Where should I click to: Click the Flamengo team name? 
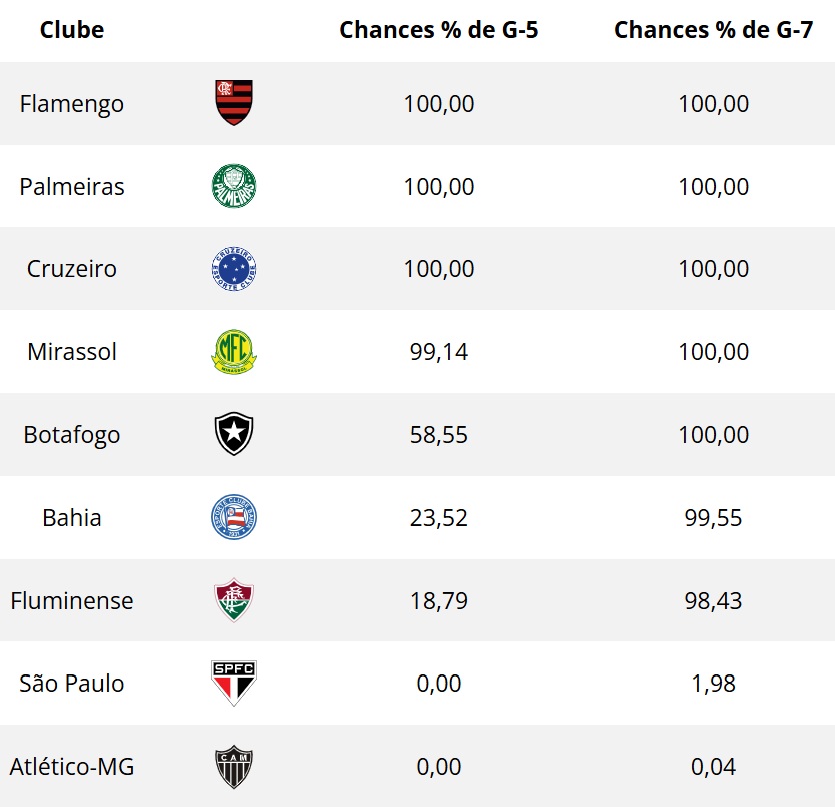(72, 104)
